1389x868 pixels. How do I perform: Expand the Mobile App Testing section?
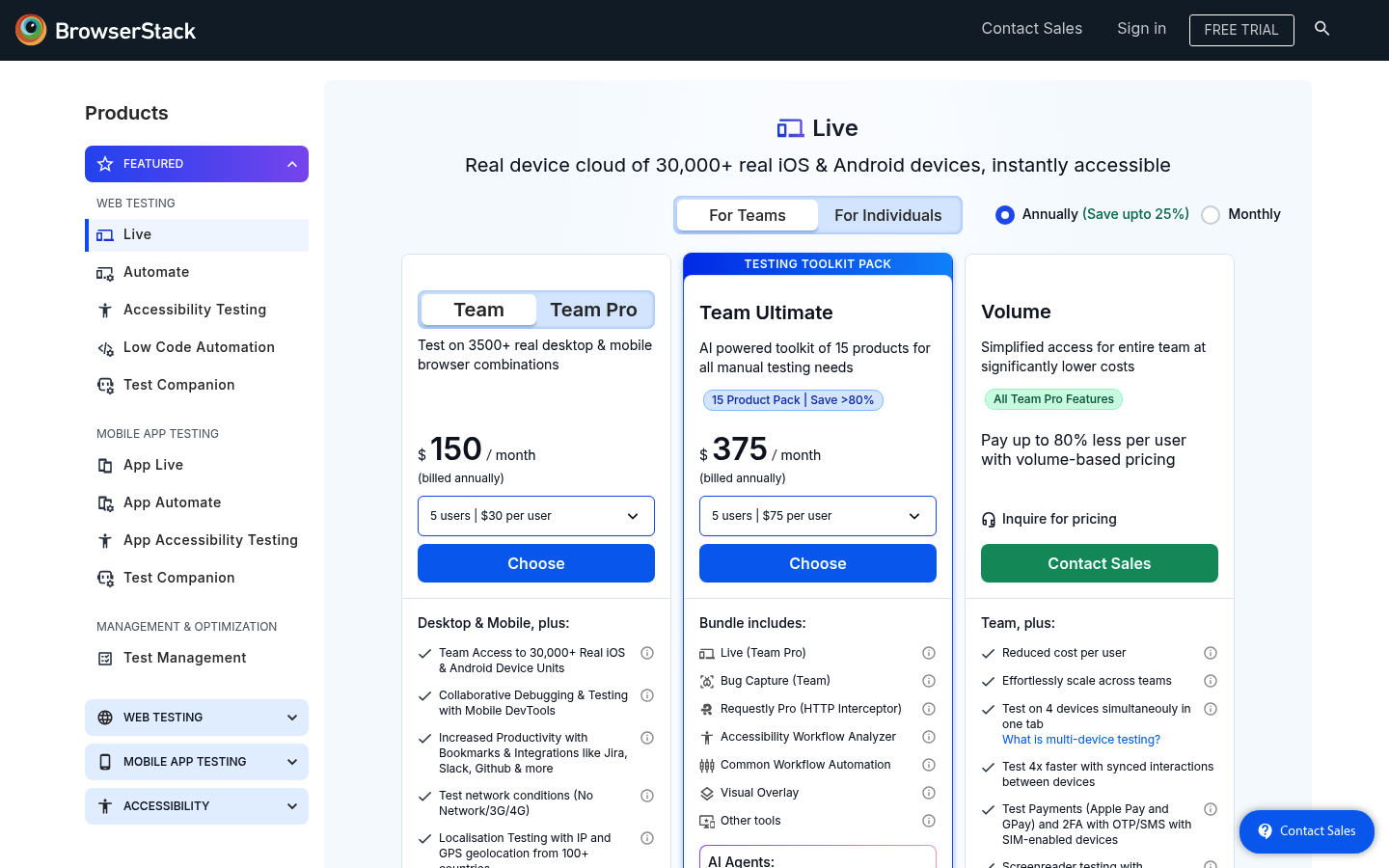click(197, 762)
